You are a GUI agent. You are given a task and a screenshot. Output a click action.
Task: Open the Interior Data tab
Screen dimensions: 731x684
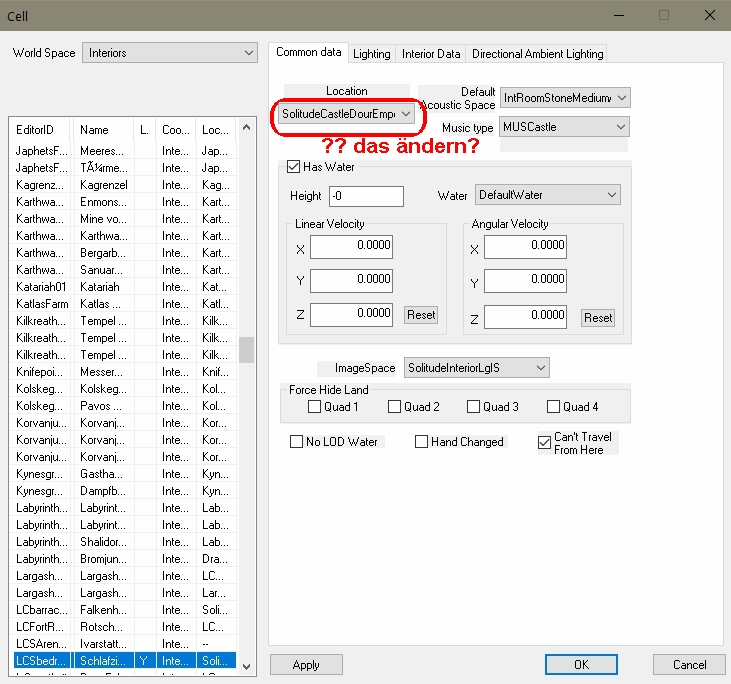431,54
